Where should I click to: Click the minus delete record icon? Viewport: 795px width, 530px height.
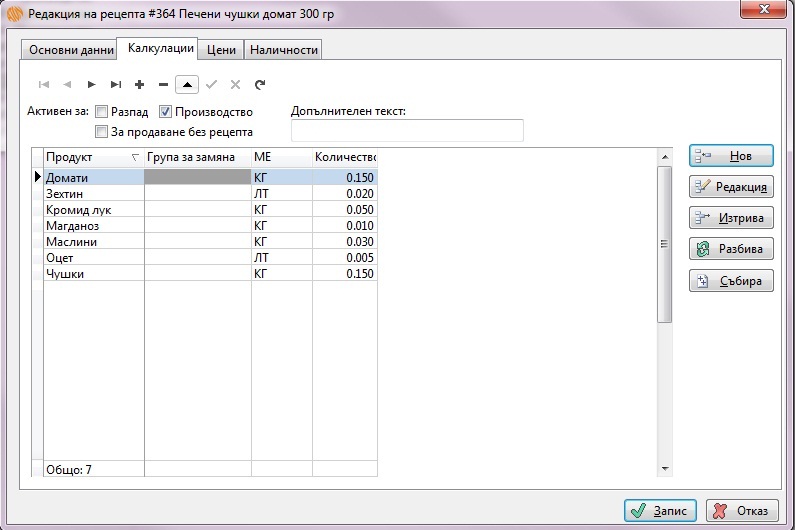163,85
